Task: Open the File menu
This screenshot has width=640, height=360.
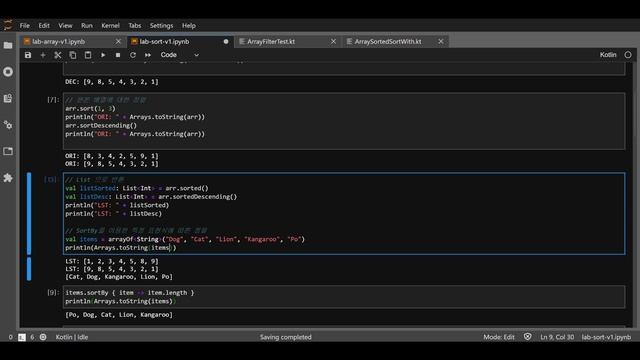Action: point(24,25)
